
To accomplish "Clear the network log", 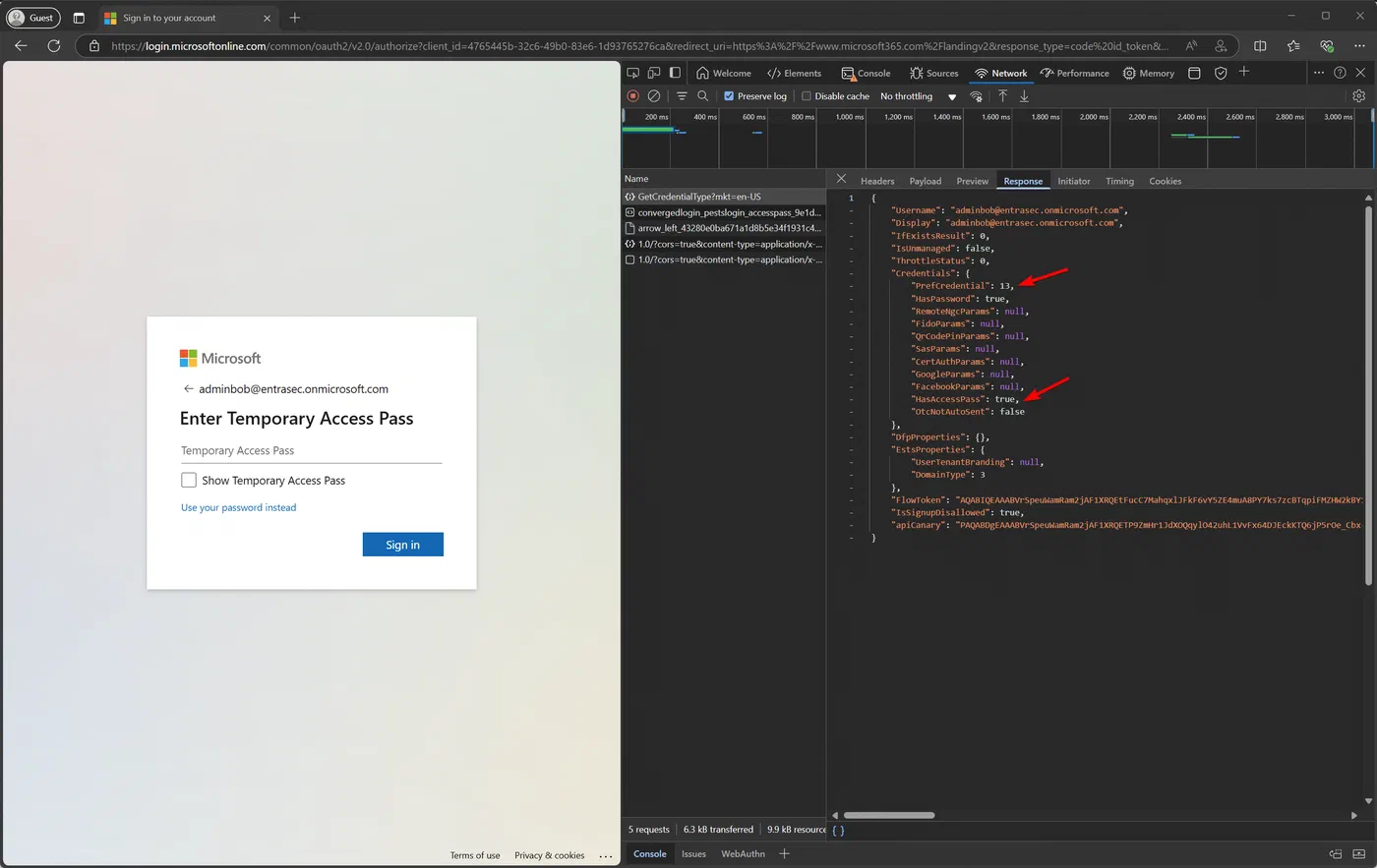I will click(x=654, y=96).
